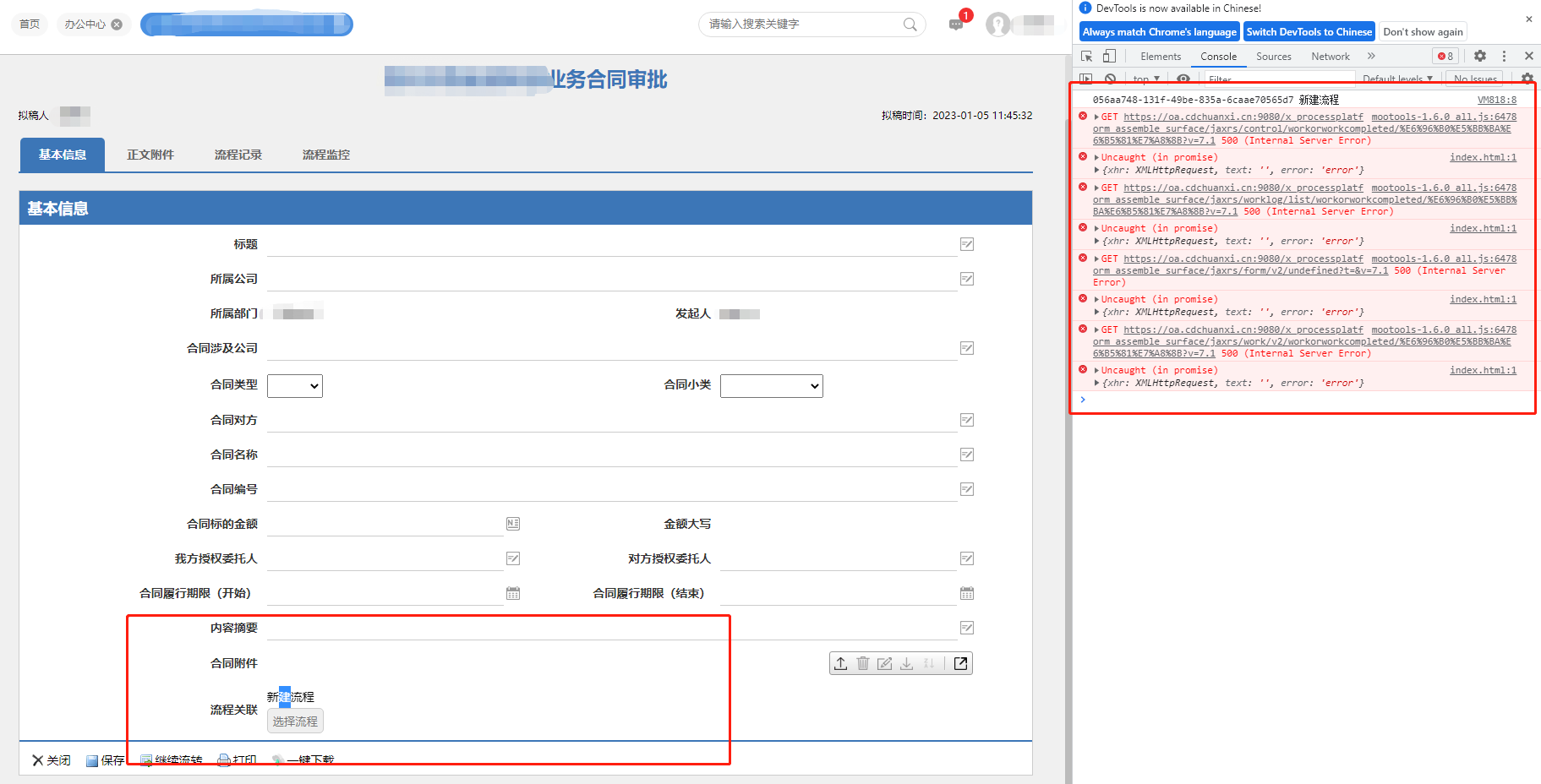Click the 保存 save action in bottom toolbar
Image resolution: width=1541 pixels, height=784 pixels.
106,760
